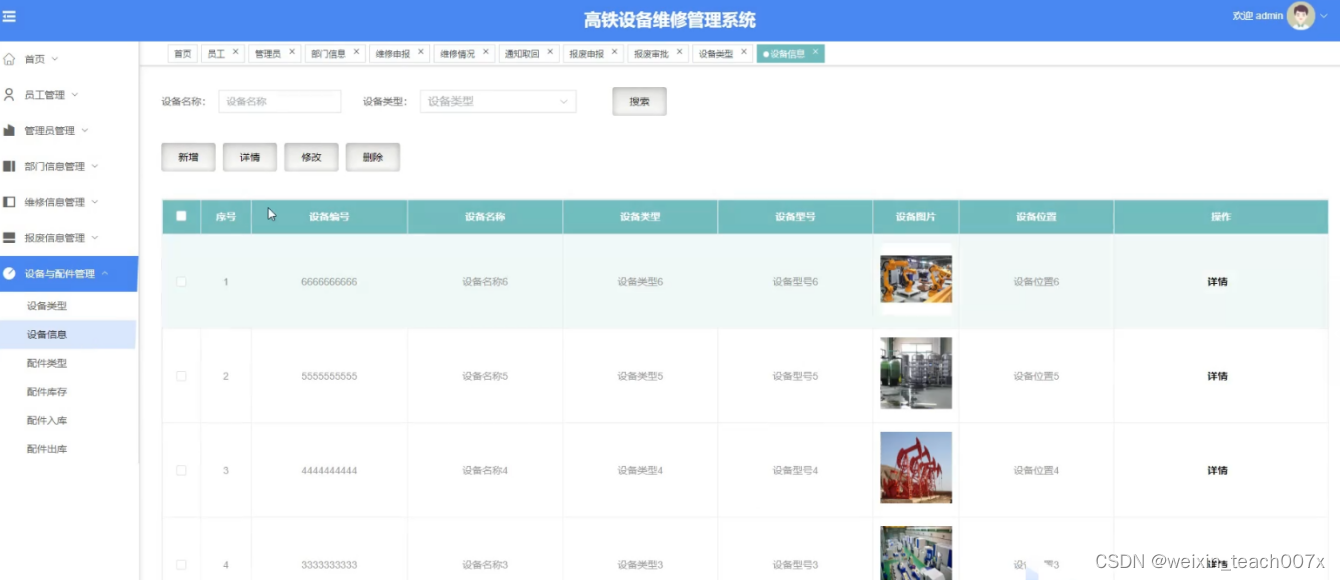Close the 报废申报 tab
The height and width of the screenshot is (580, 1340).
click(x=614, y=52)
